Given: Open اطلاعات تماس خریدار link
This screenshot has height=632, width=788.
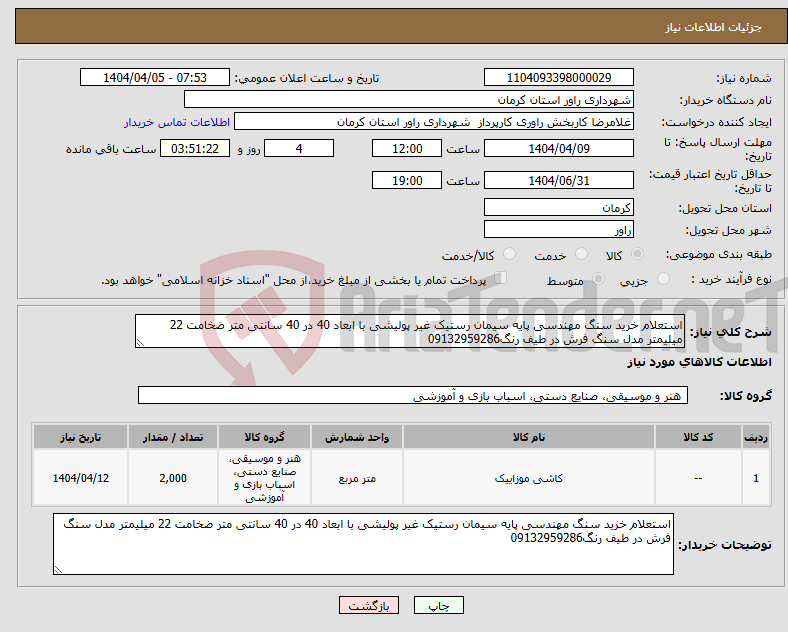Looking at the screenshot, I should pyautogui.click(x=177, y=122).
